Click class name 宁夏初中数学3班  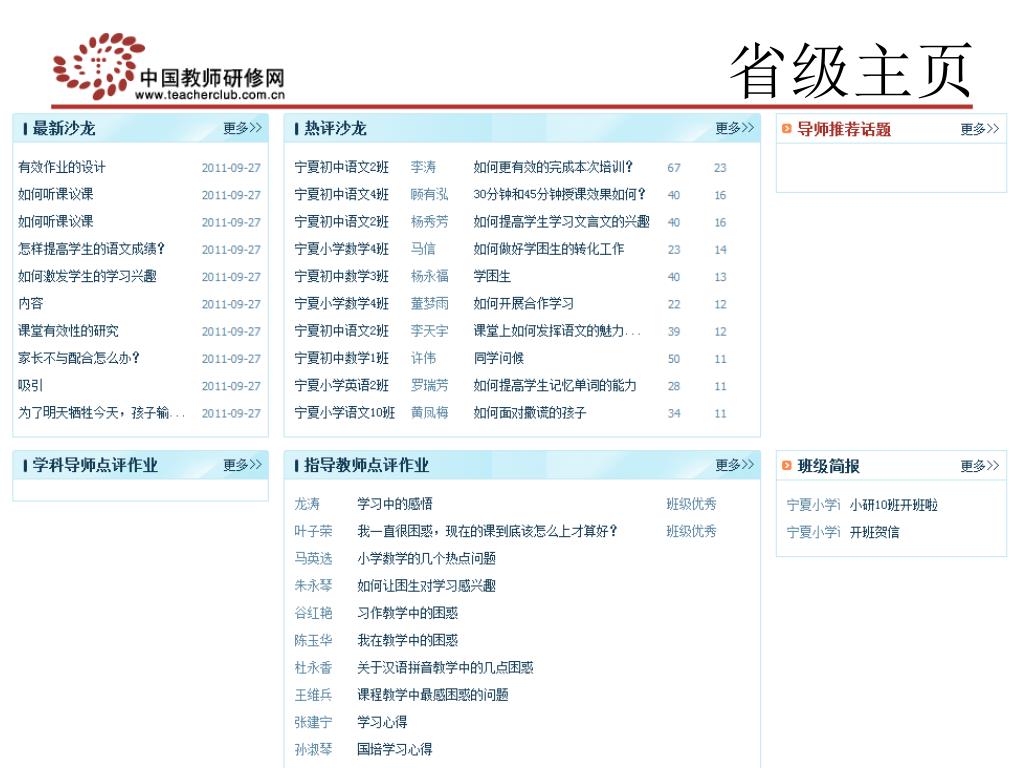click(342, 276)
